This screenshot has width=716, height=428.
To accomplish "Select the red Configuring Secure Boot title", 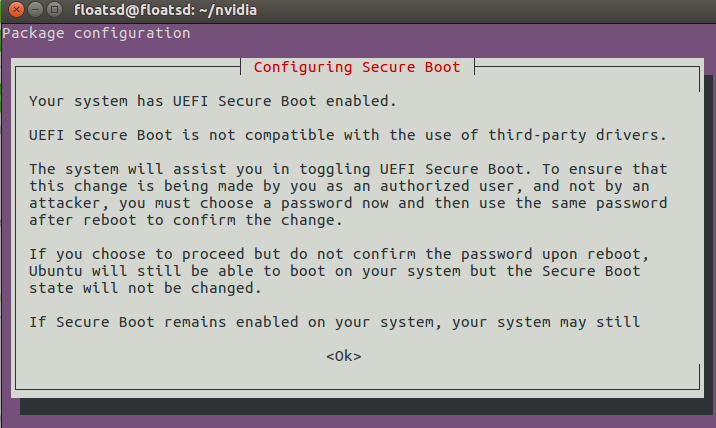I will click(357, 67).
